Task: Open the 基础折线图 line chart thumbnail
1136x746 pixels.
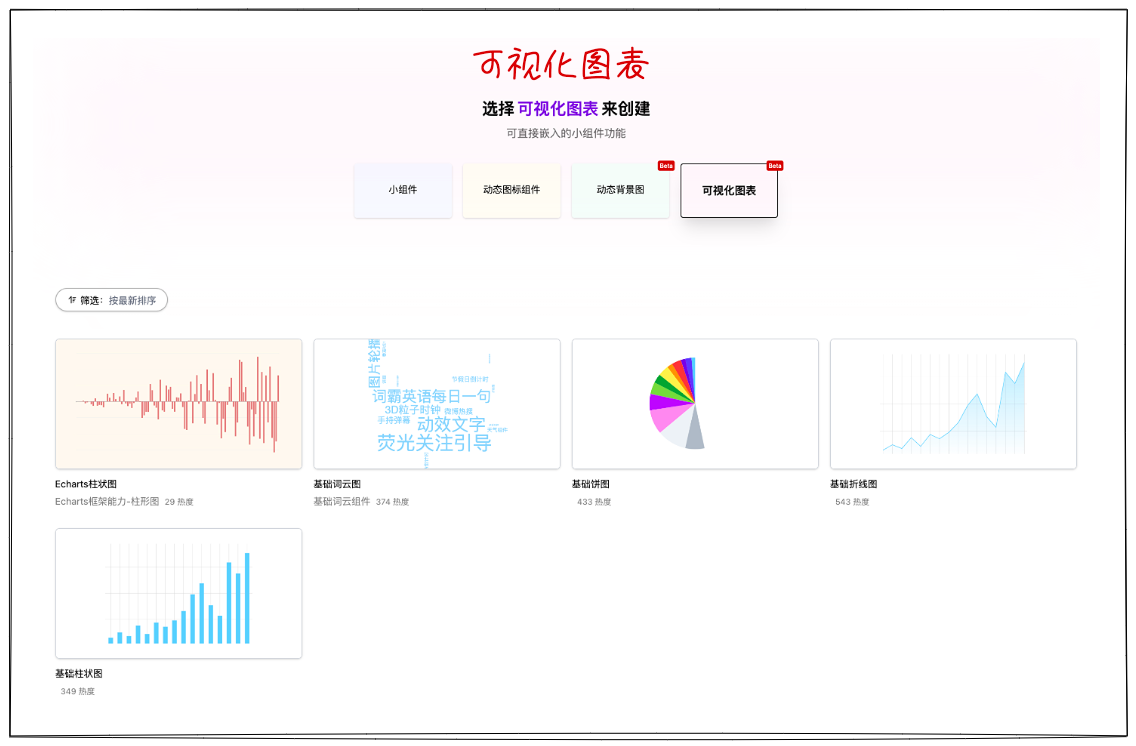Action: point(953,404)
